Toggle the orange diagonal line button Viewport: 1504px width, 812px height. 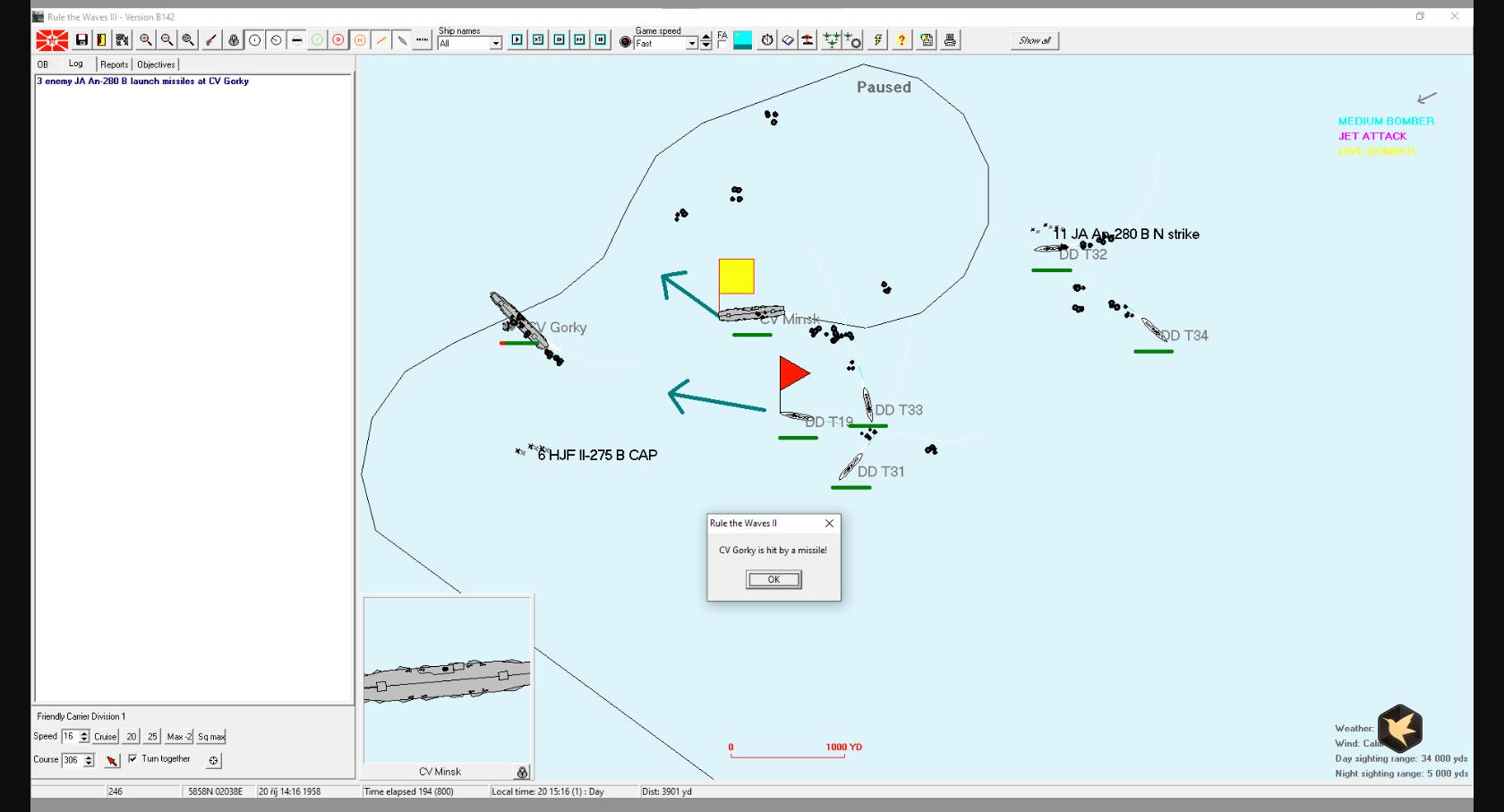(381, 40)
